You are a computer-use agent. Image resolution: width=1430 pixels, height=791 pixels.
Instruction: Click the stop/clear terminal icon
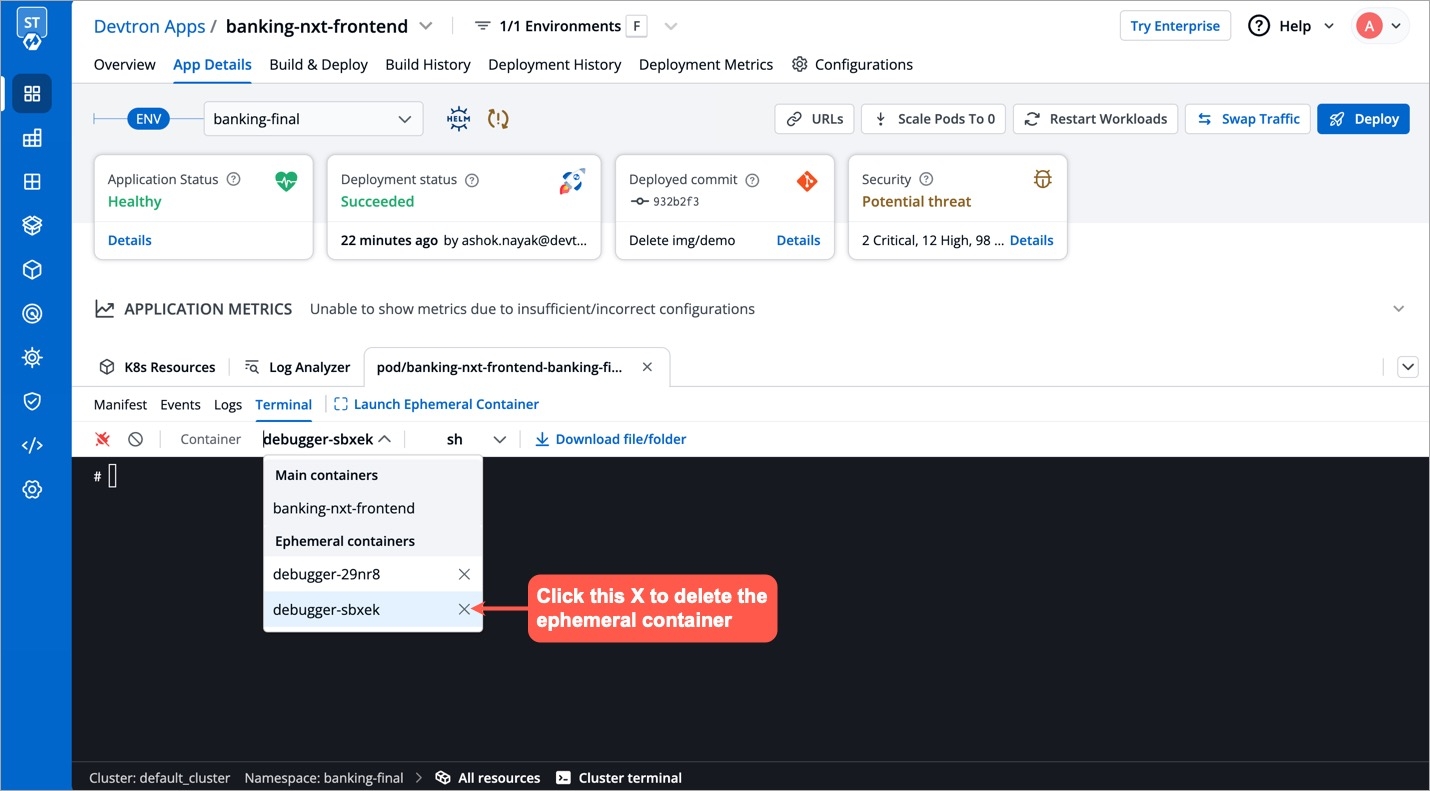[135, 439]
